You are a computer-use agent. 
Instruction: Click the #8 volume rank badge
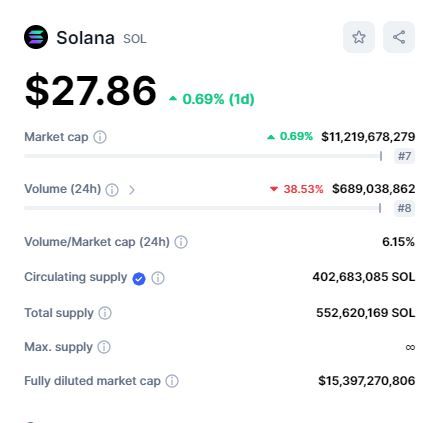point(404,208)
